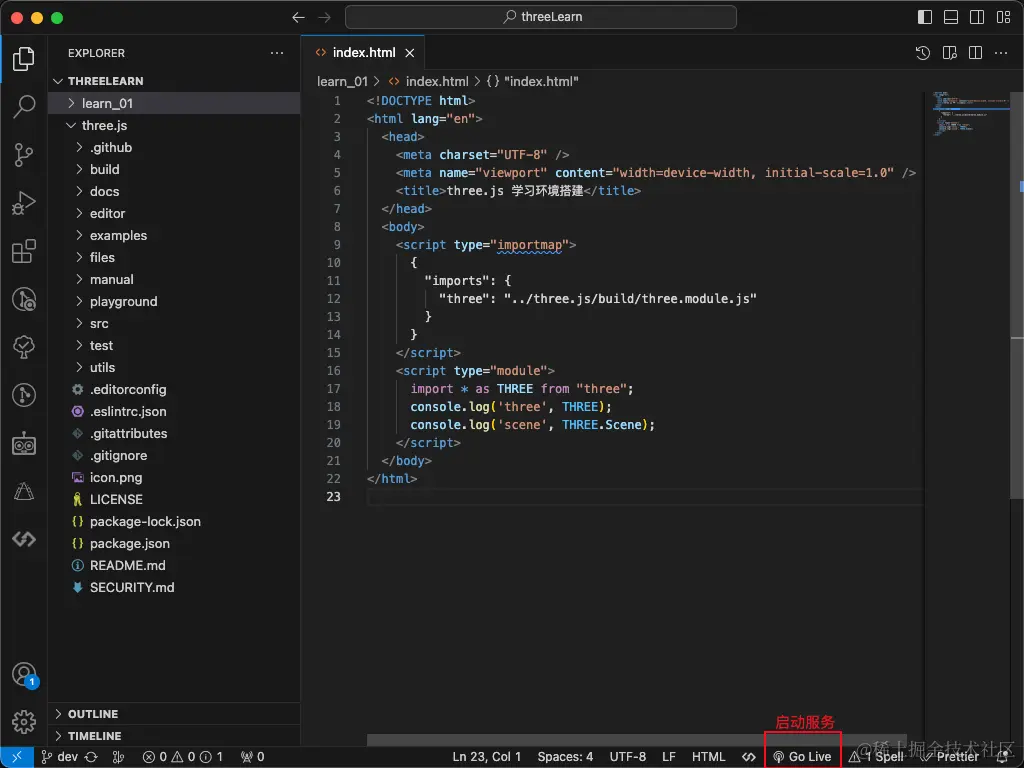Screen dimensions: 1024x768
Task: Click the split editor icon in tab toolbar
Action: coord(976,53)
